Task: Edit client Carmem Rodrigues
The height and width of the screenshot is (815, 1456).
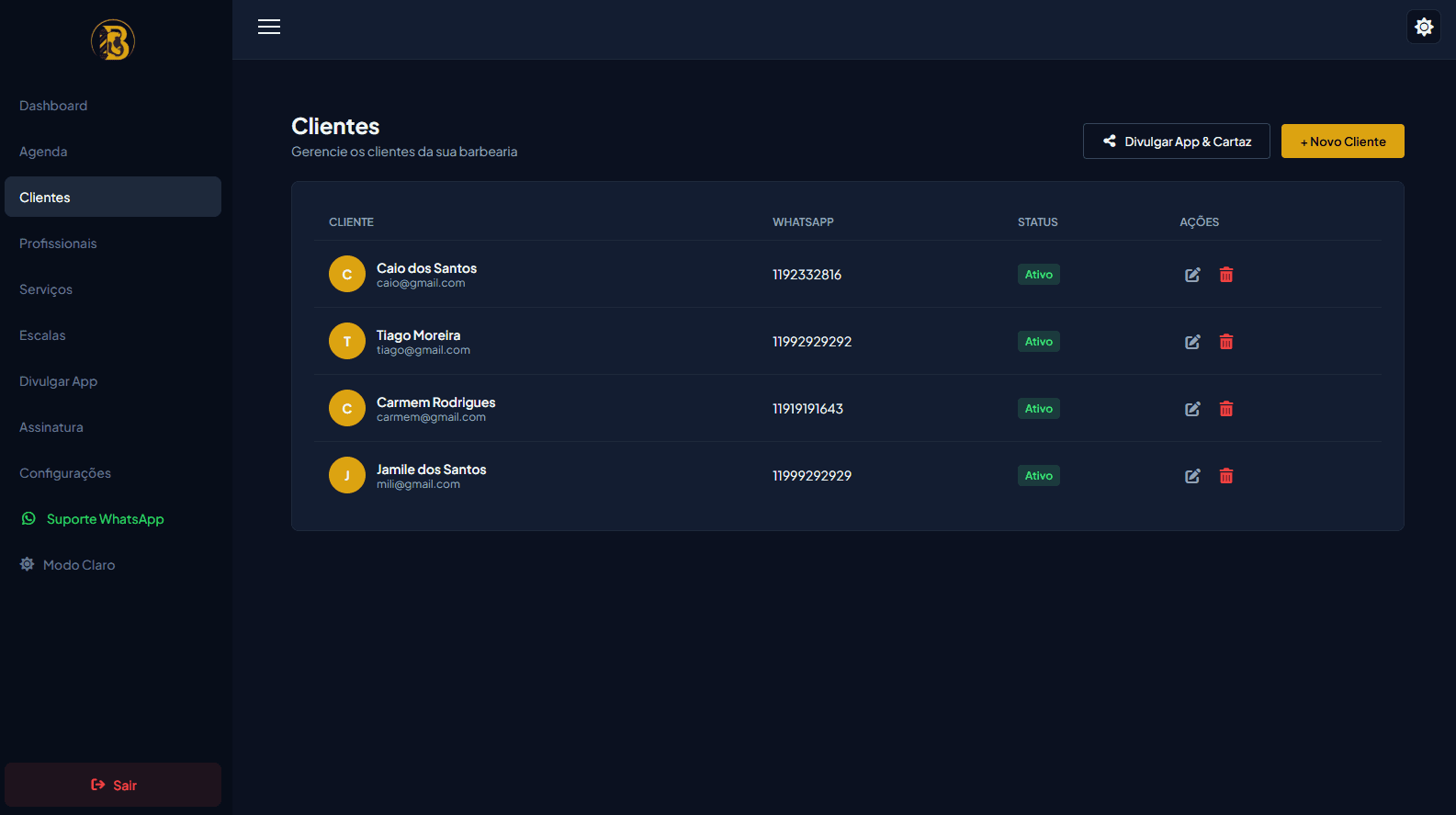Action: tap(1192, 409)
